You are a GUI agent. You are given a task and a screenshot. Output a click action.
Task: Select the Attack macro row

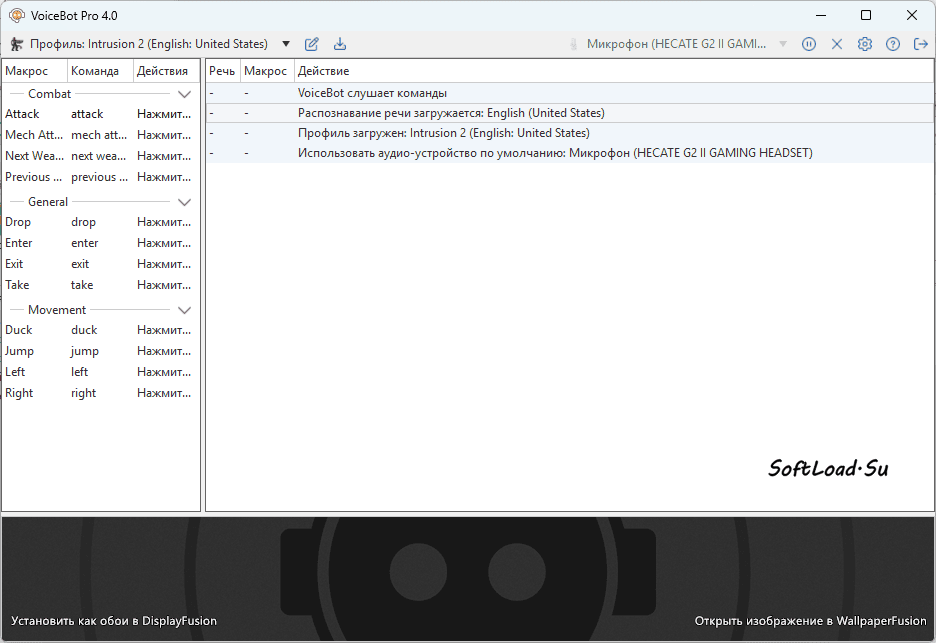click(101, 114)
